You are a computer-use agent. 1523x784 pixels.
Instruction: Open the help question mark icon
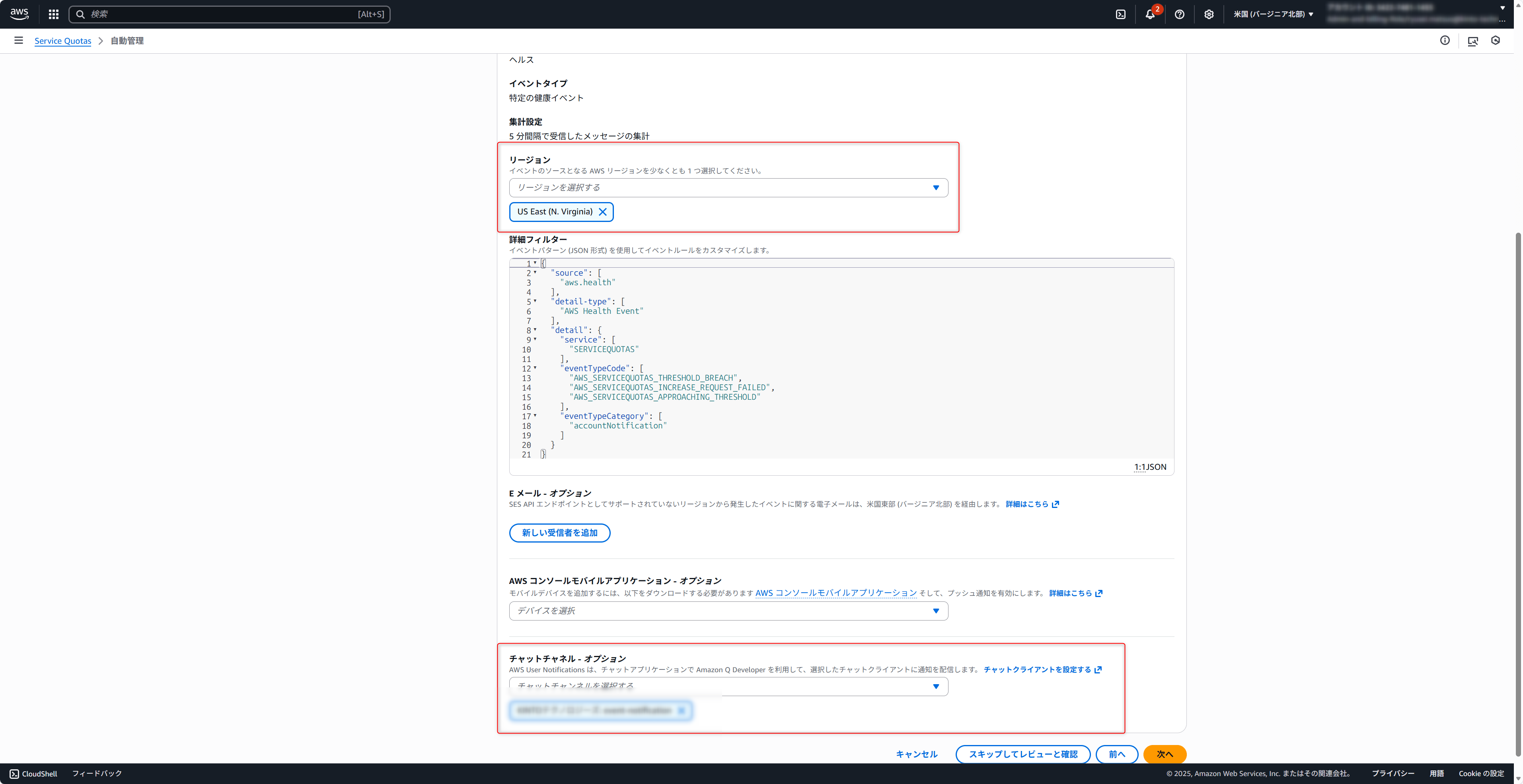point(1180,14)
